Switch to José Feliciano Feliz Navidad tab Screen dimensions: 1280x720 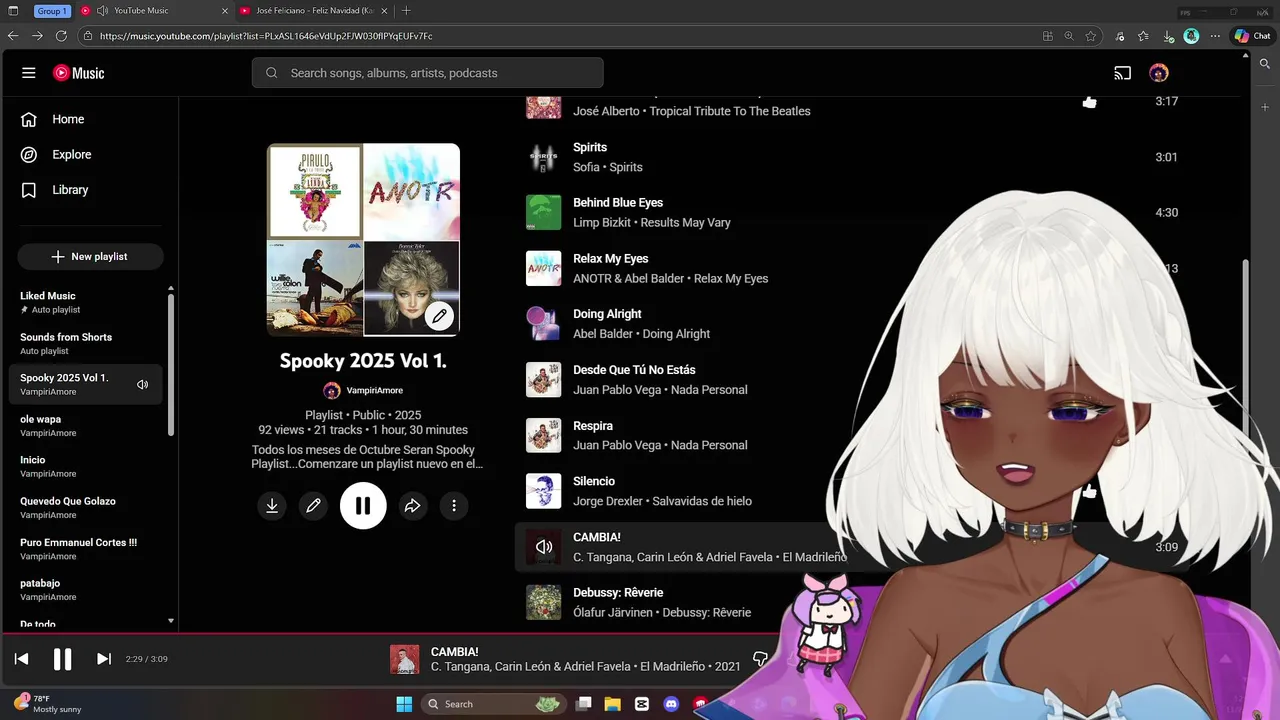[313, 10]
